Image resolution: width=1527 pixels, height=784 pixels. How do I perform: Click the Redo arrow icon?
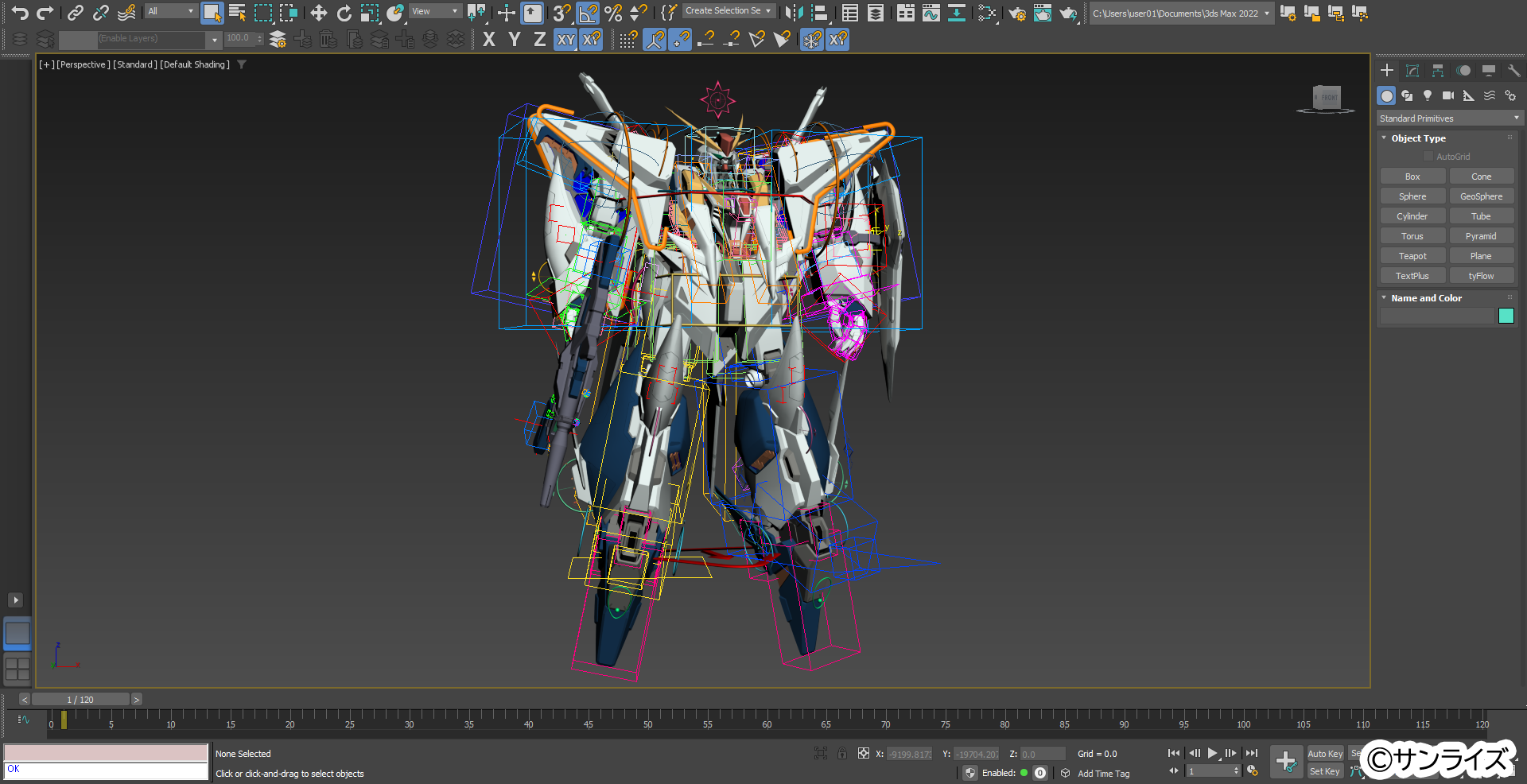coord(45,13)
